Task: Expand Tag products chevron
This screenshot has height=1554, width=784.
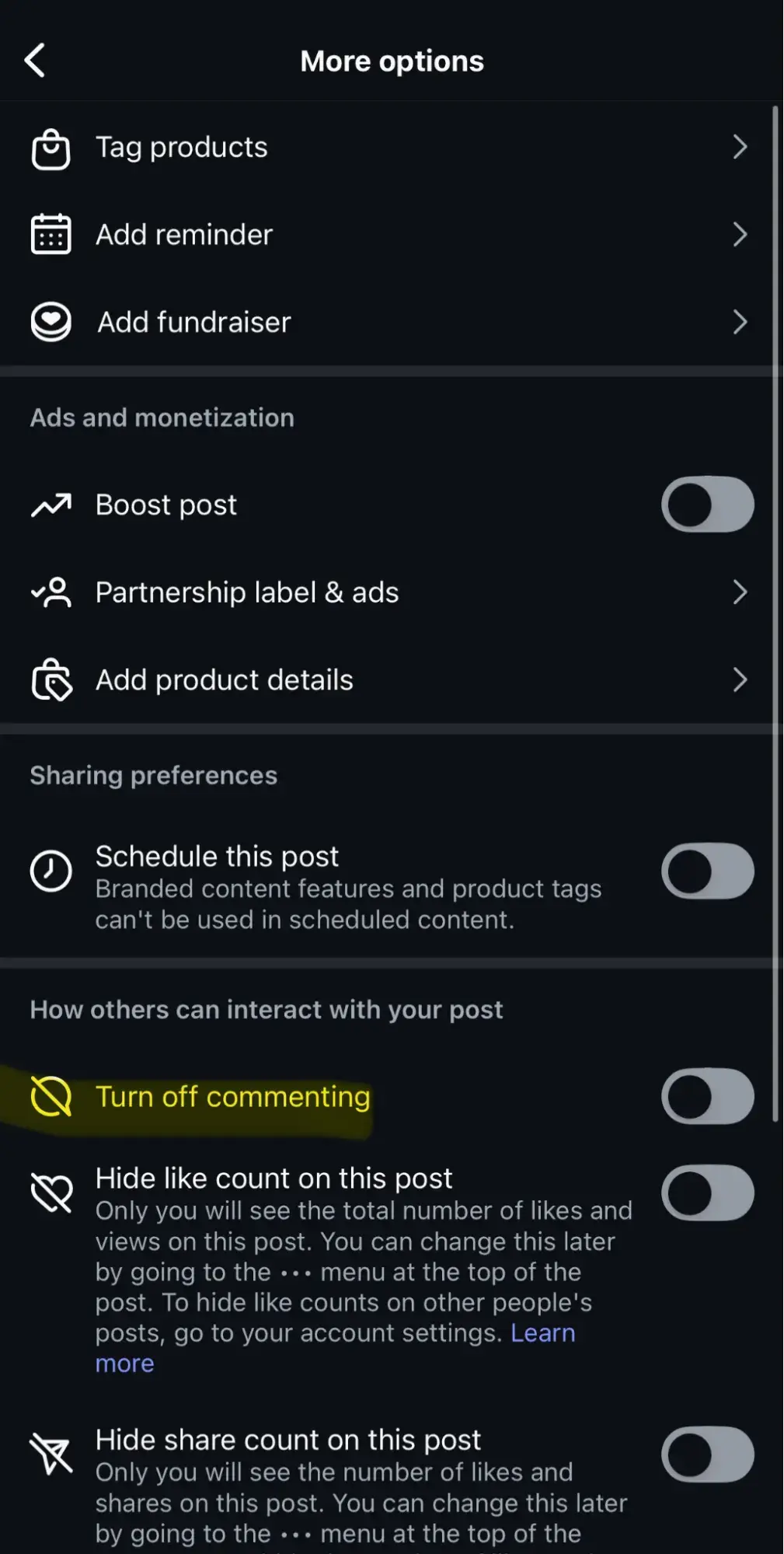Action: pyautogui.click(x=740, y=147)
